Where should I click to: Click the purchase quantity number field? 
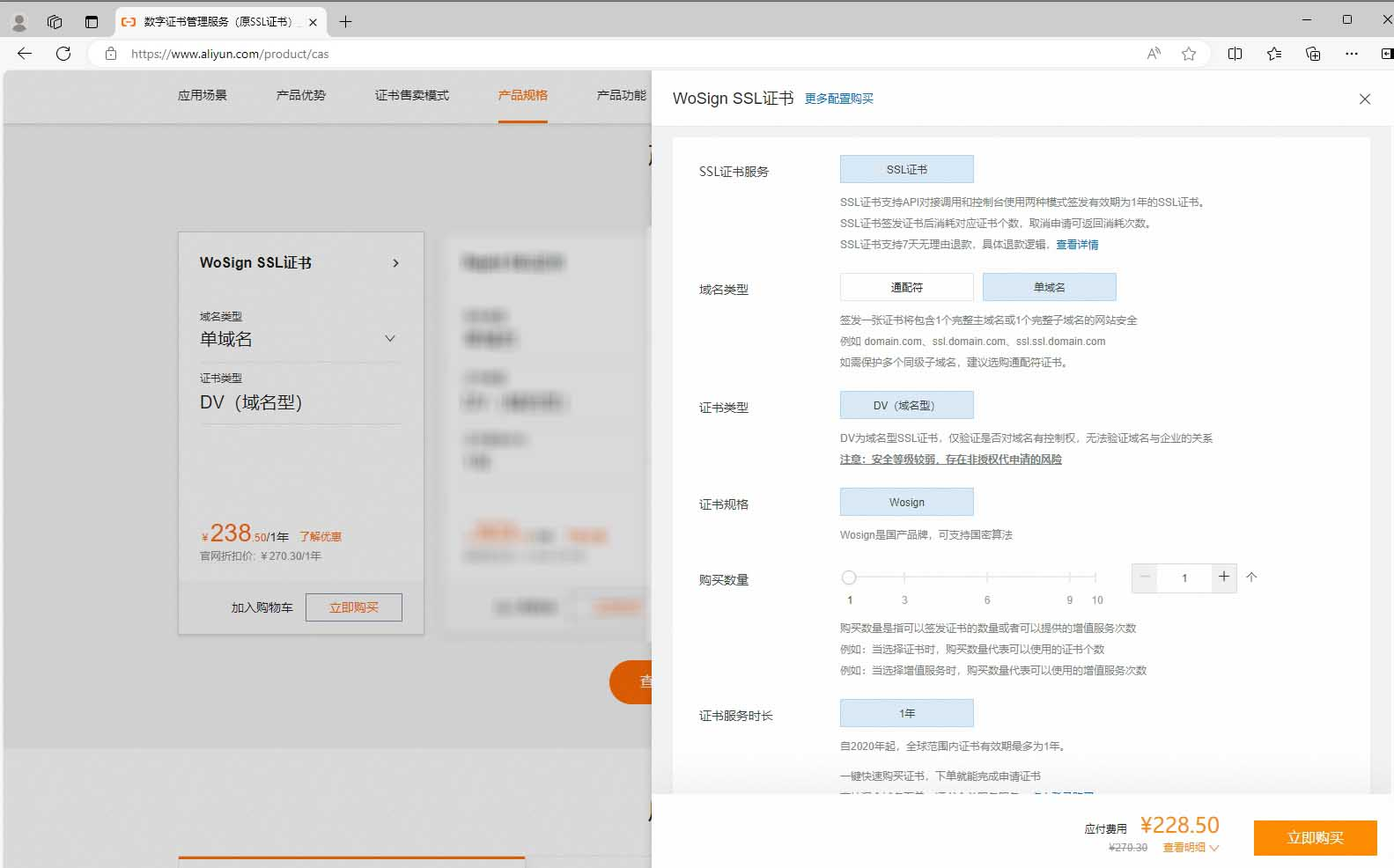(x=1184, y=577)
